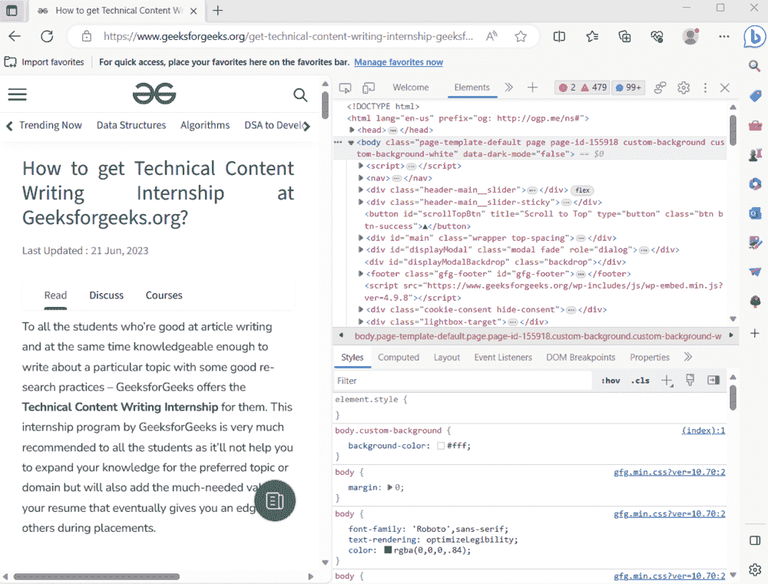Toggle computed styles sidebar pane
Image resolution: width=768 pixels, height=584 pixels.
(x=713, y=380)
